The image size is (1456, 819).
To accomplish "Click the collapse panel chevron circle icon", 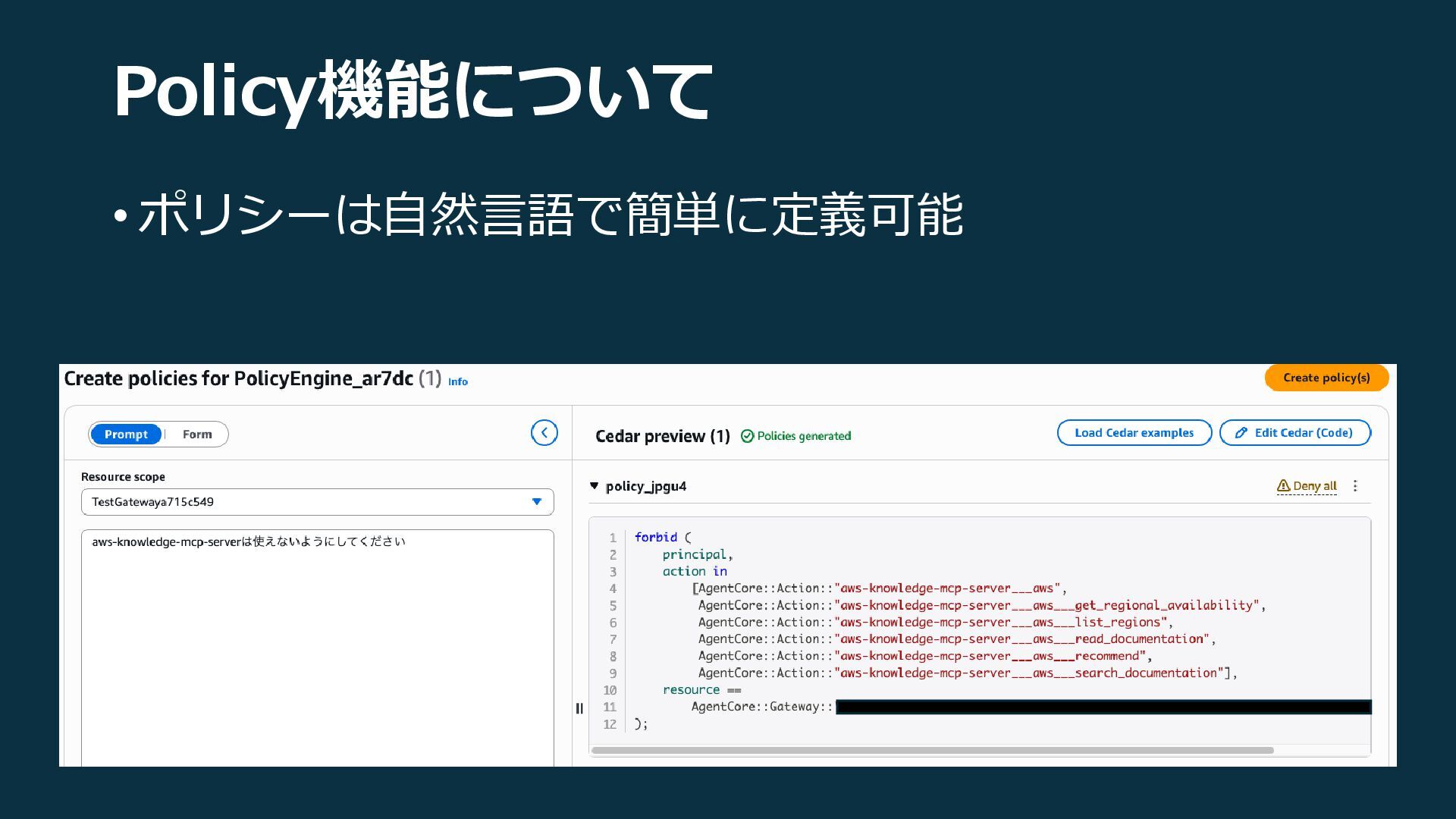I will tap(544, 433).
